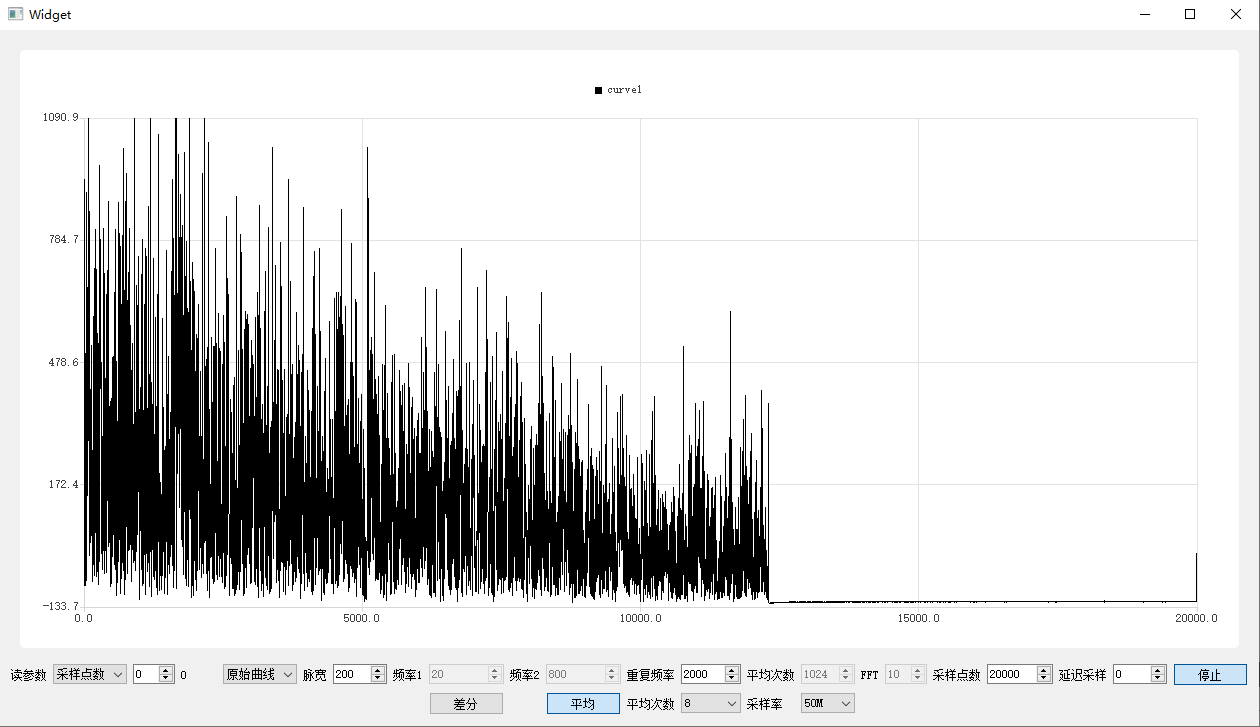Click the x-axis label 5000.0
The image size is (1260, 727).
coord(362,618)
